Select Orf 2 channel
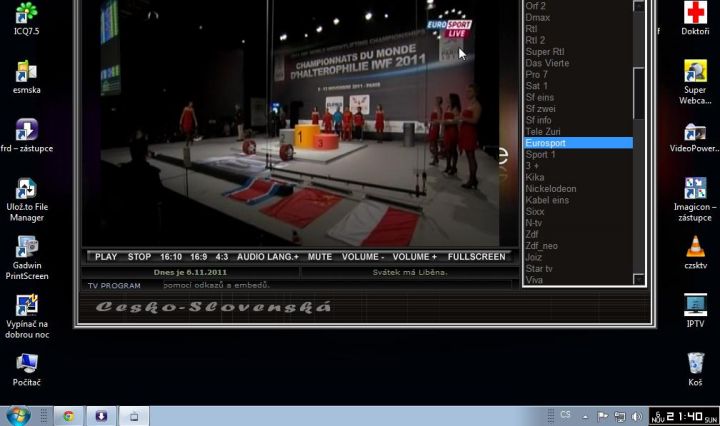 coord(535,6)
